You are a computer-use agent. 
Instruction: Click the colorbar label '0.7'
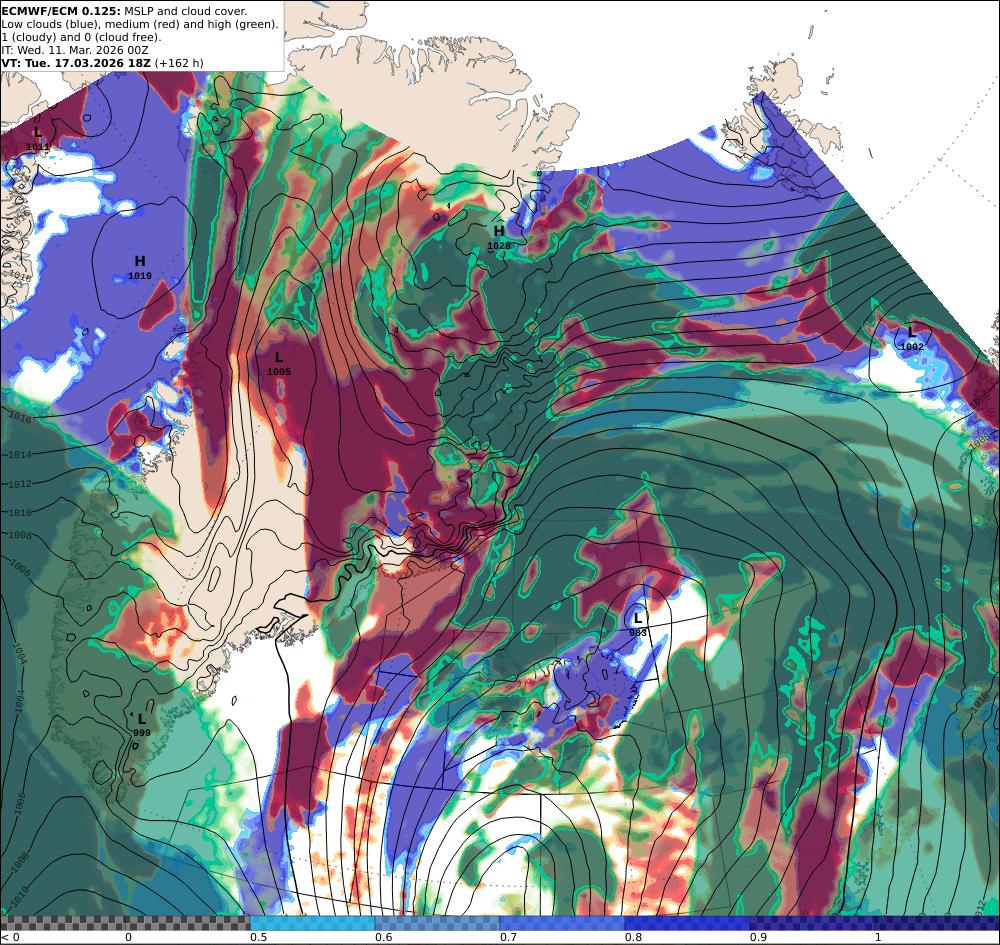coord(508,937)
